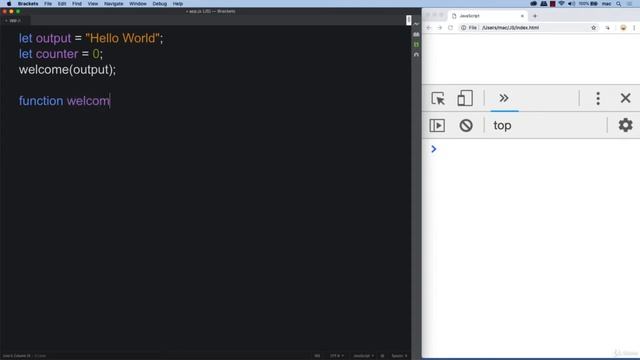Open the top context selector dropdown

[x=502, y=125]
